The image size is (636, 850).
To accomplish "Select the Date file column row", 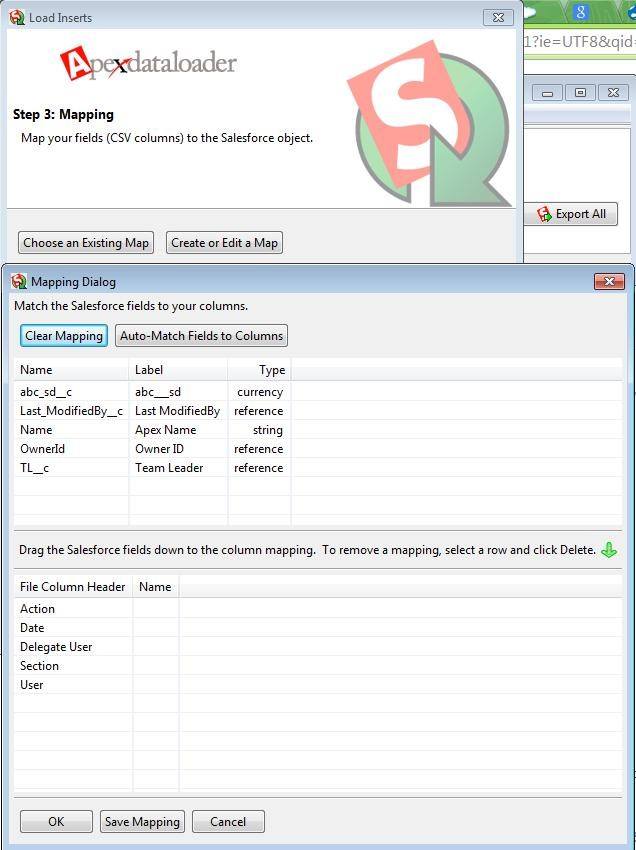I will click(318, 628).
